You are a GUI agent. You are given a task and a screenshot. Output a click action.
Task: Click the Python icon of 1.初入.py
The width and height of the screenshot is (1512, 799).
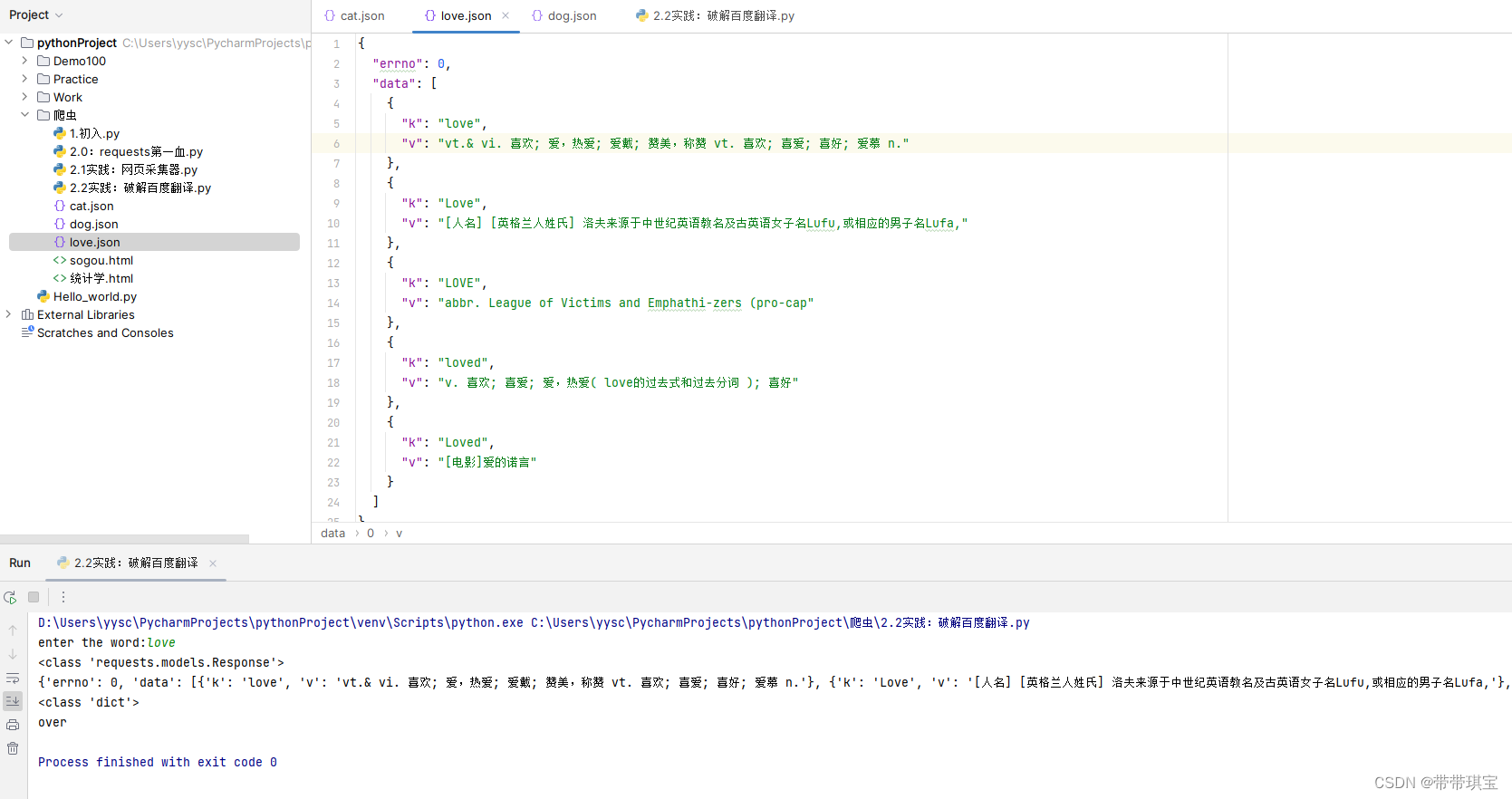[60, 133]
